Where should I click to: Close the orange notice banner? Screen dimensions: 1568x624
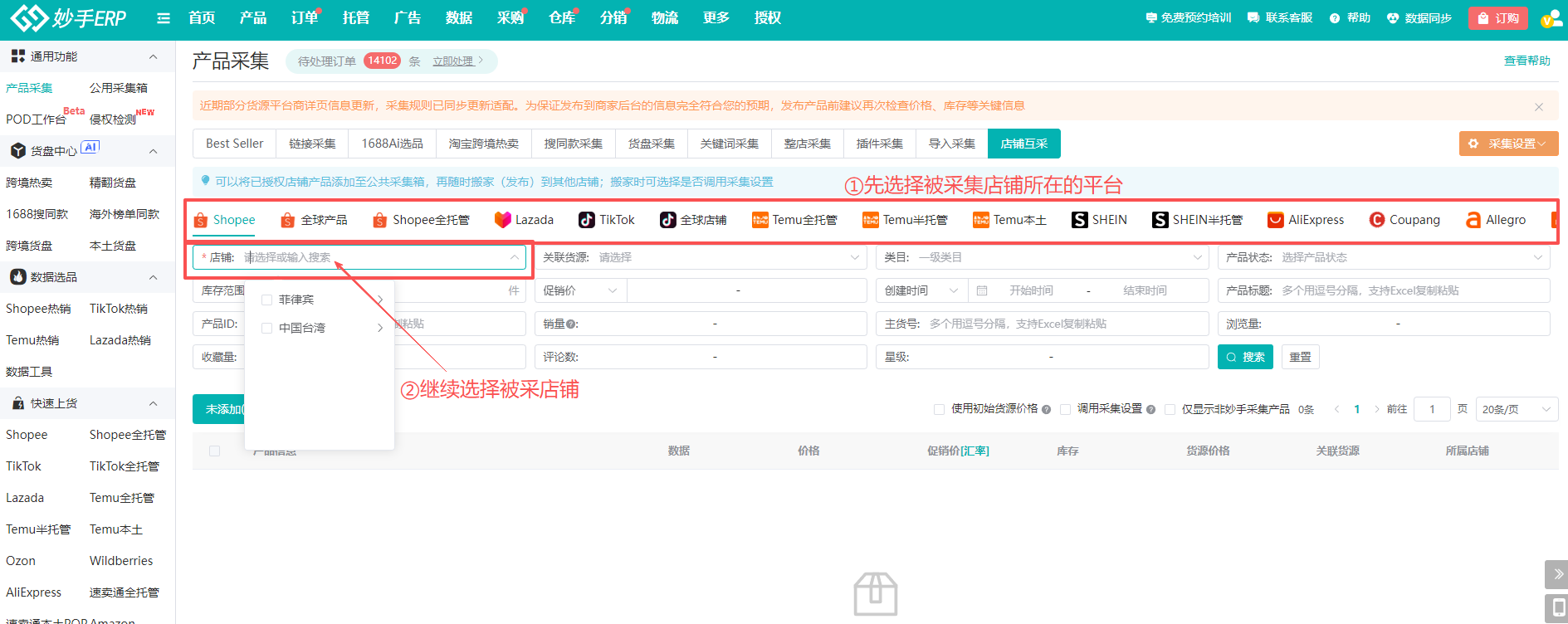pos(1538,107)
